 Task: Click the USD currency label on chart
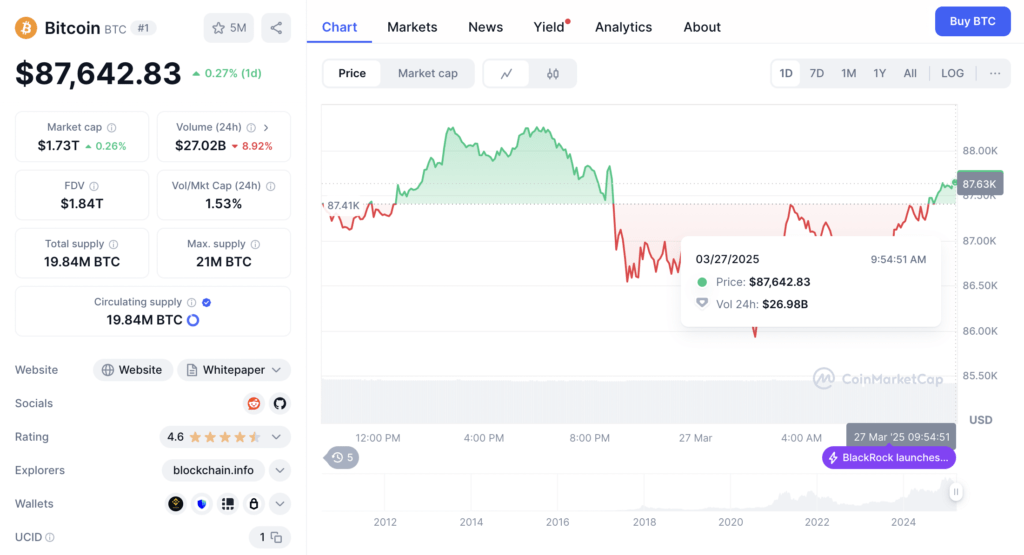(980, 420)
